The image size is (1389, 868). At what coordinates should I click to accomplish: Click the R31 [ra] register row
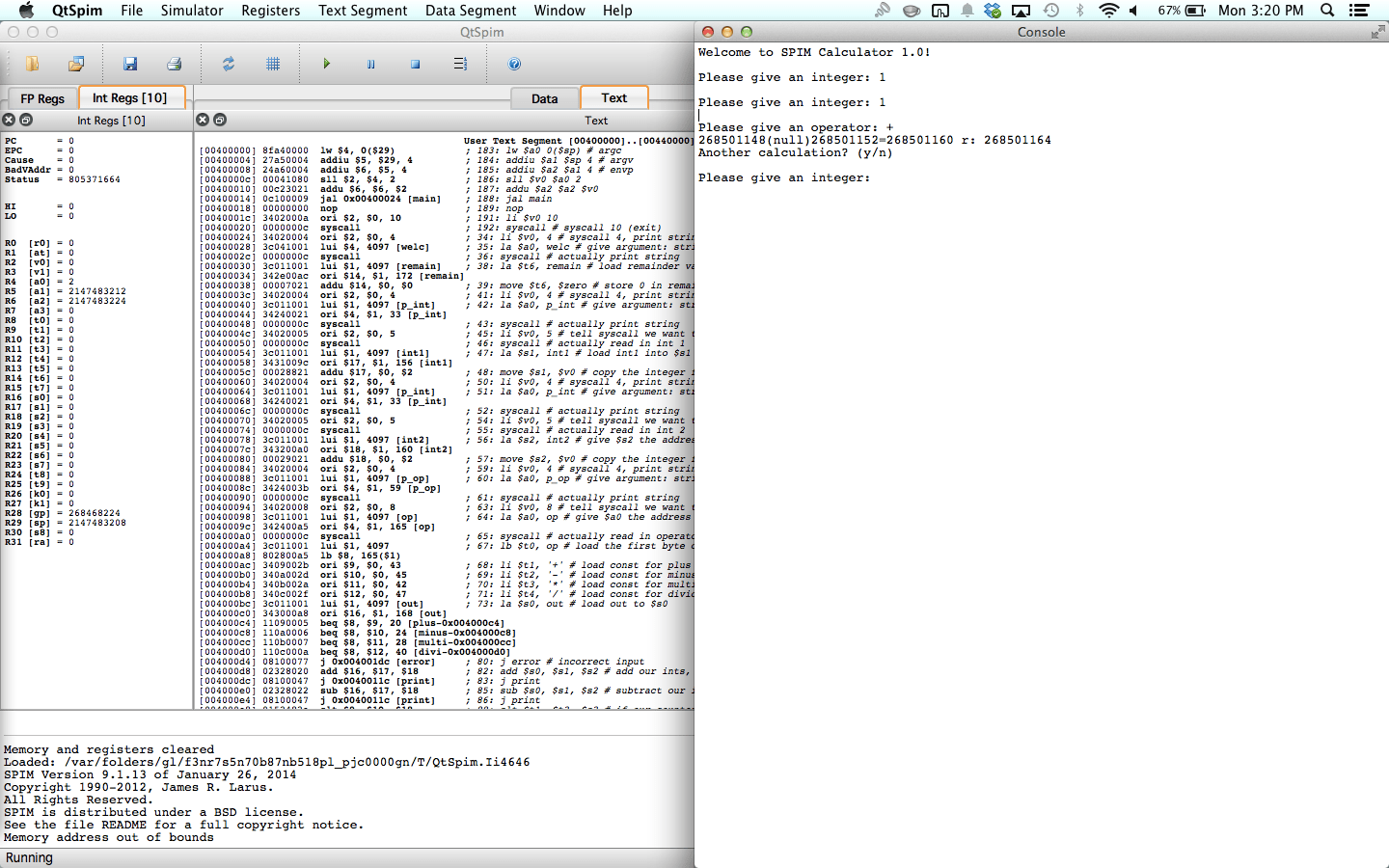[x=39, y=542]
